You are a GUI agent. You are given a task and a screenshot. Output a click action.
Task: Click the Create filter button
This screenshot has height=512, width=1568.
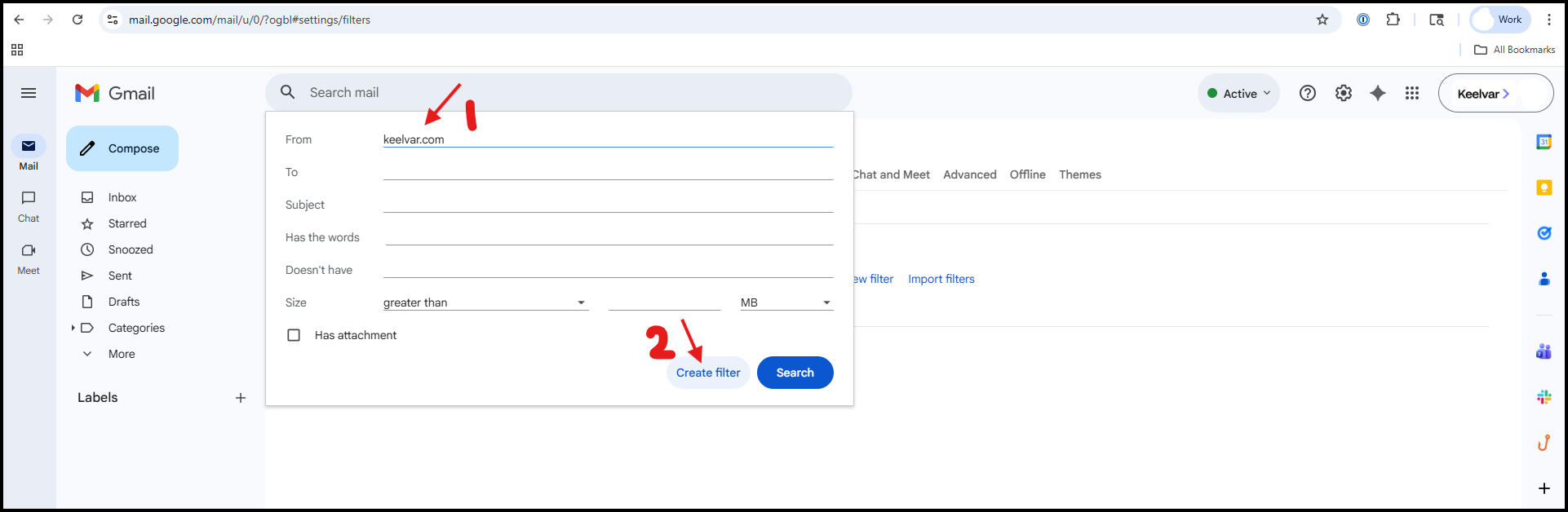708,373
